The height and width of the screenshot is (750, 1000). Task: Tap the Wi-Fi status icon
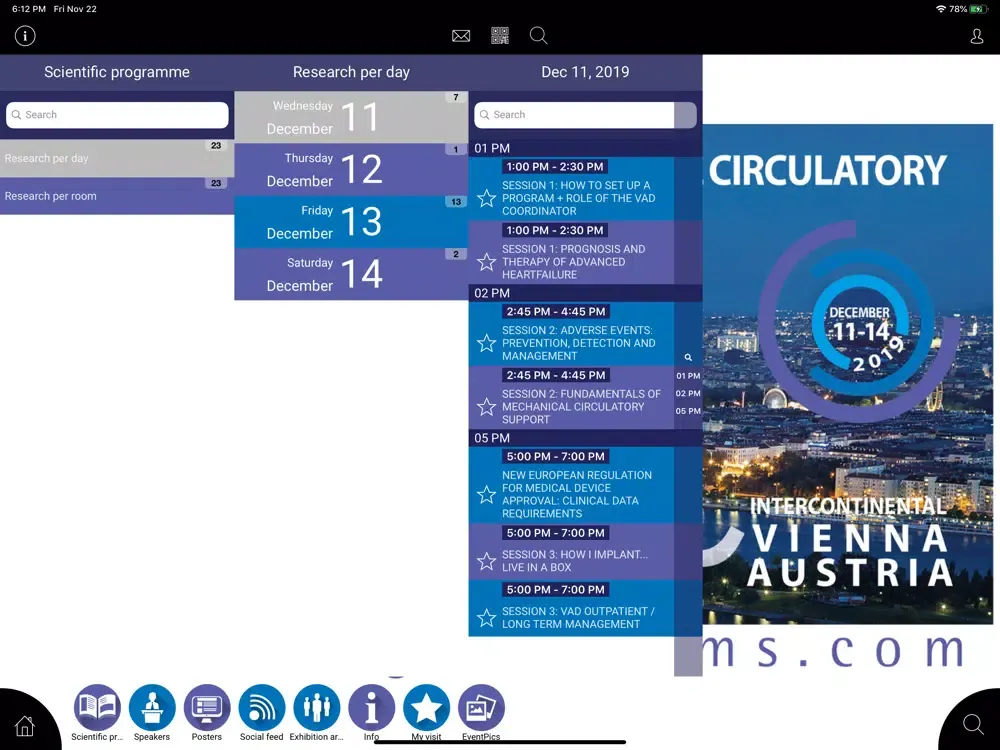[941, 9]
